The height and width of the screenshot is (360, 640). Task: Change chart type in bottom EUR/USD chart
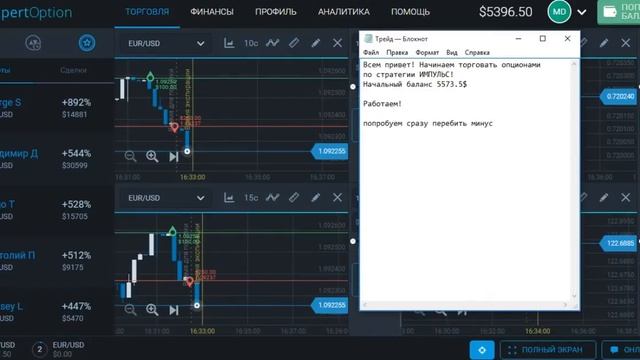click(x=229, y=198)
